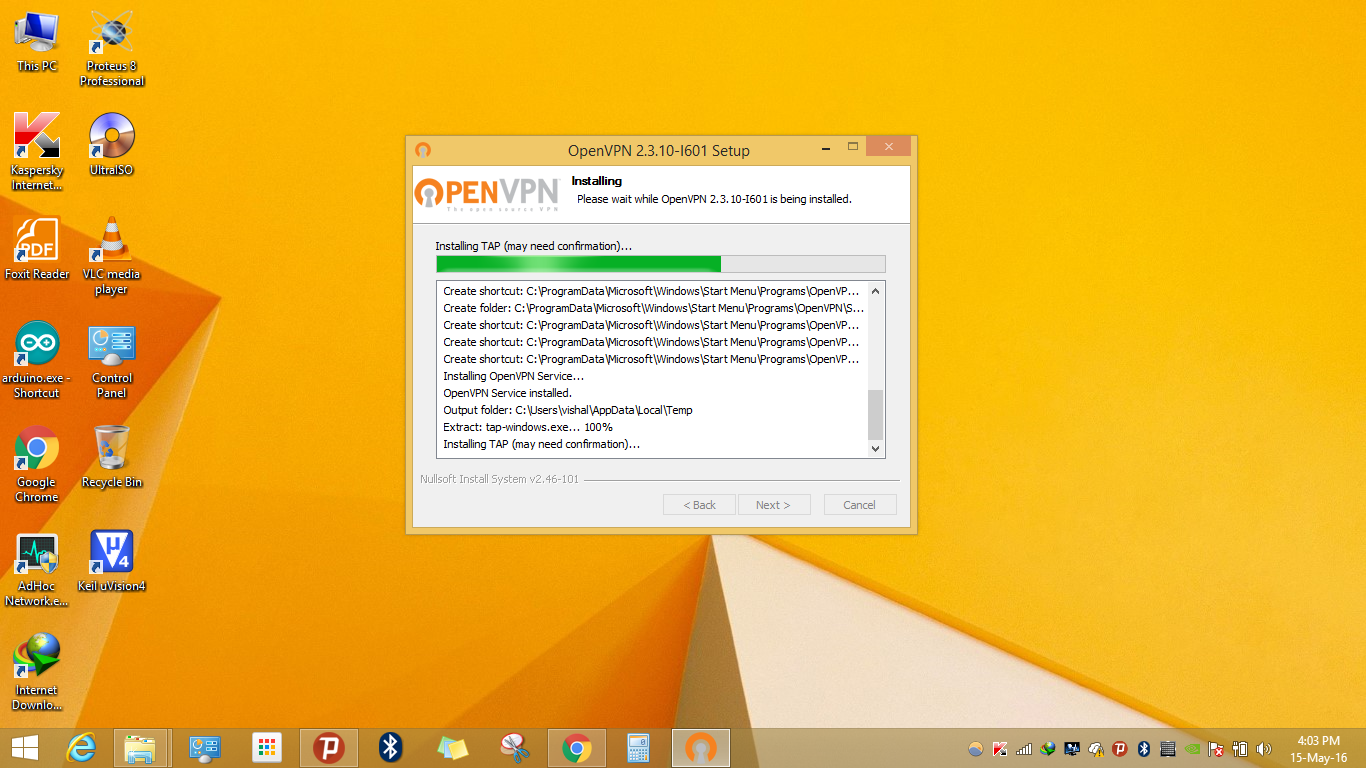Switch to Chrome on the taskbar
This screenshot has width=1366, height=768.
point(577,748)
